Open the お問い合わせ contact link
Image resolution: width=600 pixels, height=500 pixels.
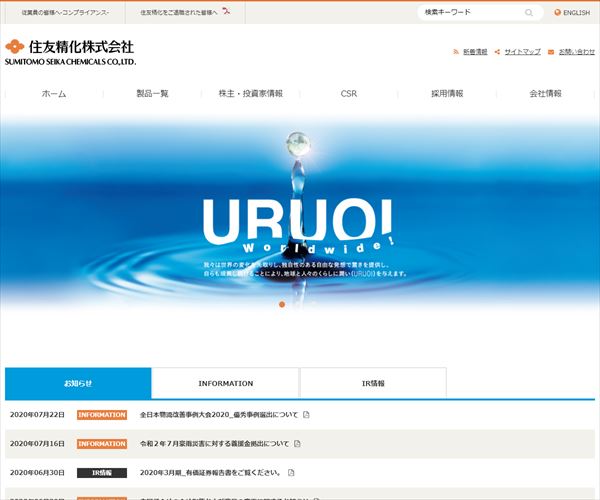[577, 51]
